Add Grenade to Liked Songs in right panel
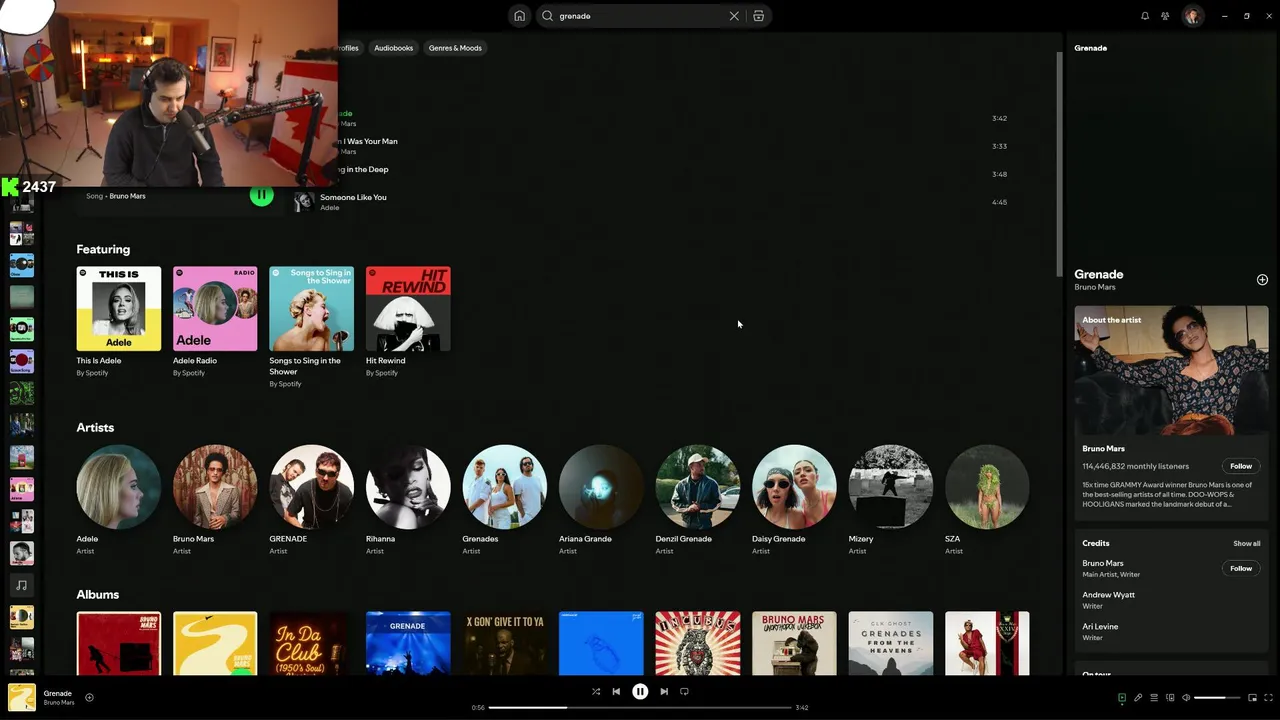1280x720 pixels. tap(1262, 280)
